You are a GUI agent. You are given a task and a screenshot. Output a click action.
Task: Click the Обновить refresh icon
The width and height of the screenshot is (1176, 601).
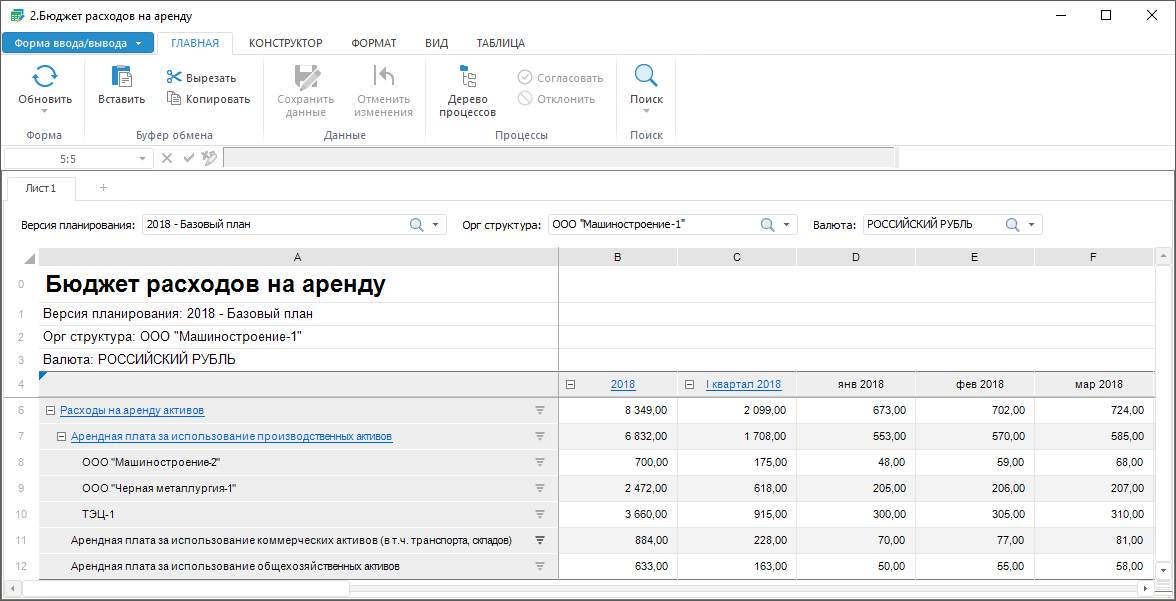45,77
